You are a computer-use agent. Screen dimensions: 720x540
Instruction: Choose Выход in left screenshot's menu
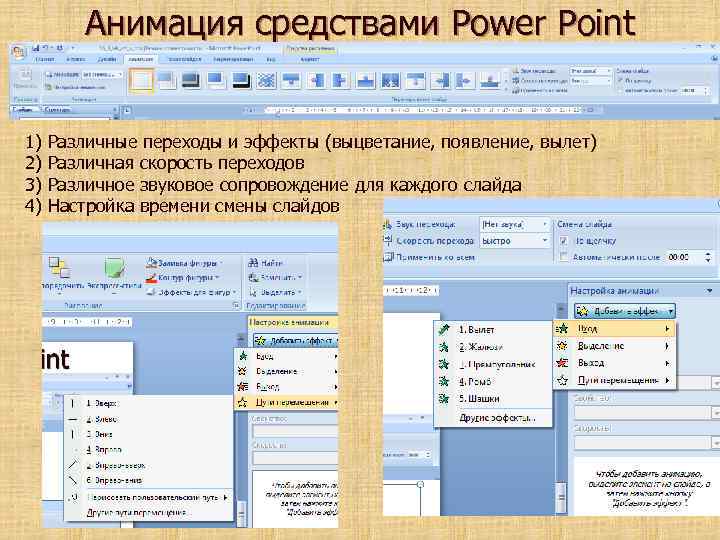287,387
